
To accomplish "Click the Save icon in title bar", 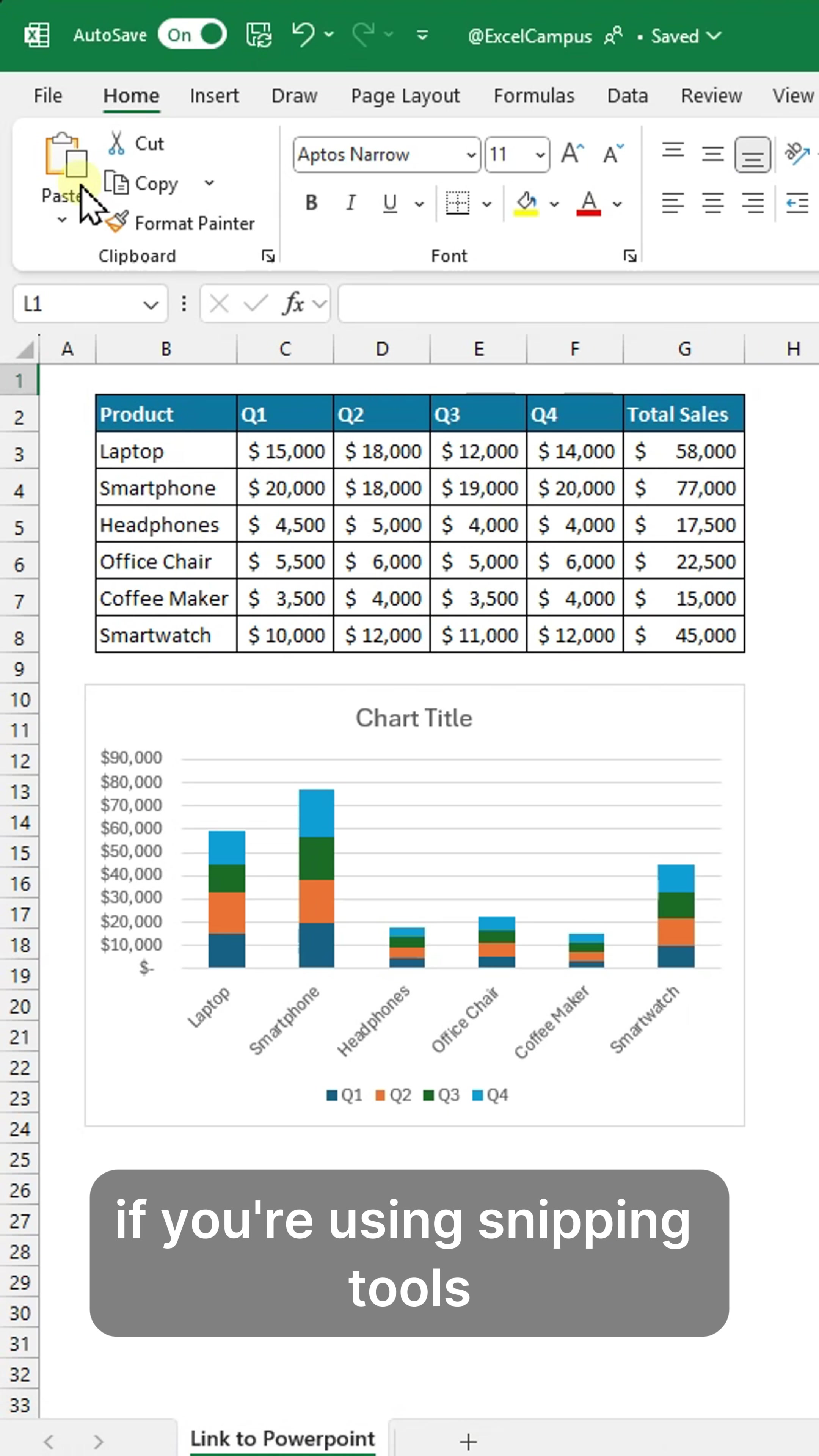I will point(259,35).
